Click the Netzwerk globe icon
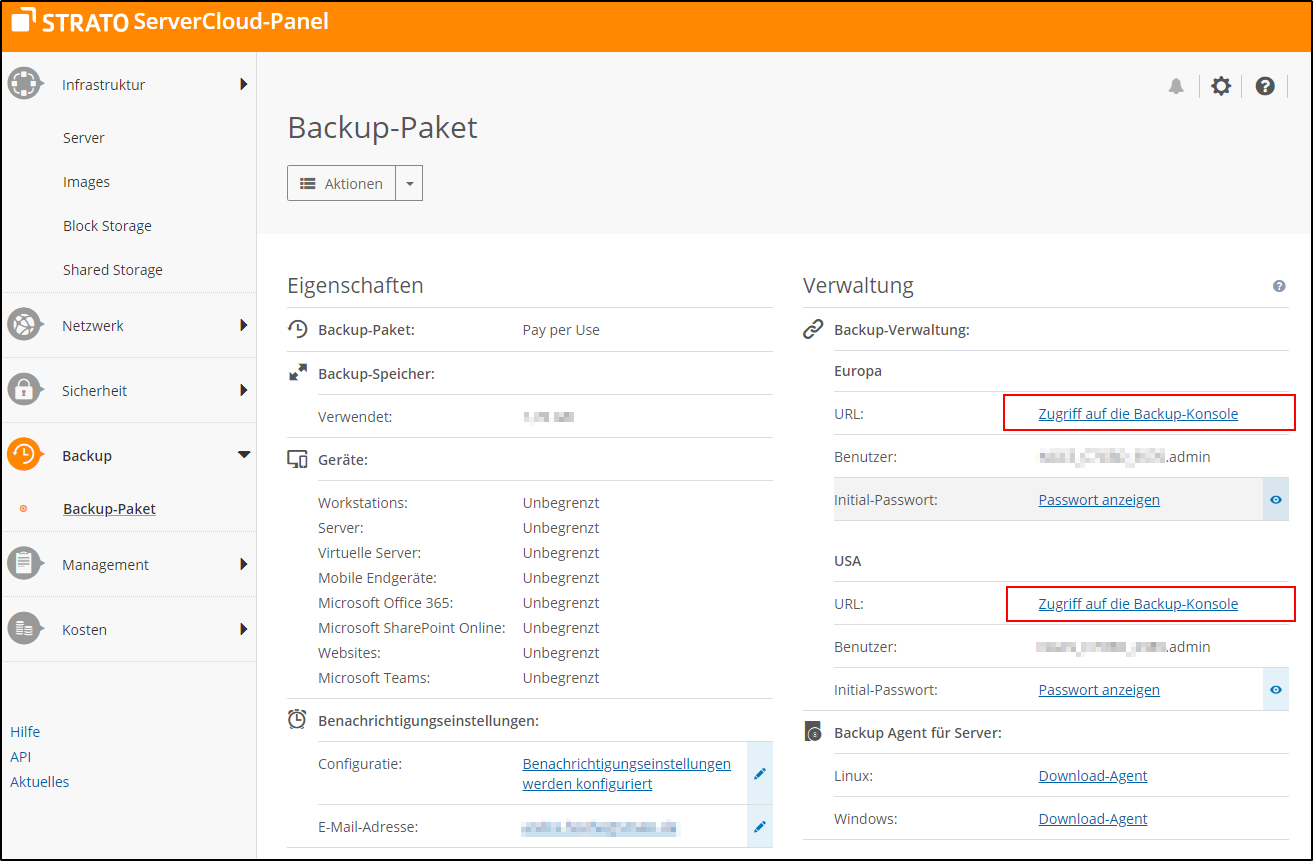The image size is (1313, 861). 25,324
